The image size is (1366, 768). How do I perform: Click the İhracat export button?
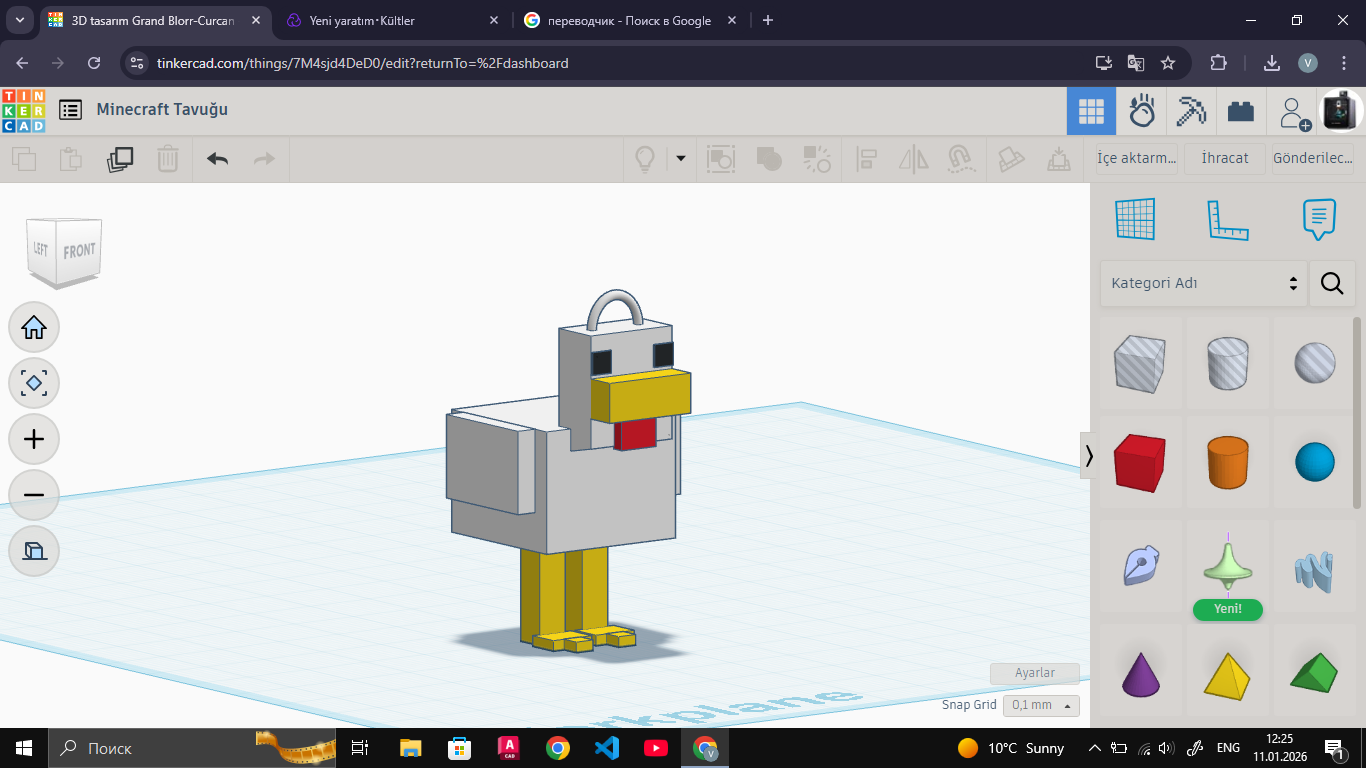click(x=1225, y=158)
